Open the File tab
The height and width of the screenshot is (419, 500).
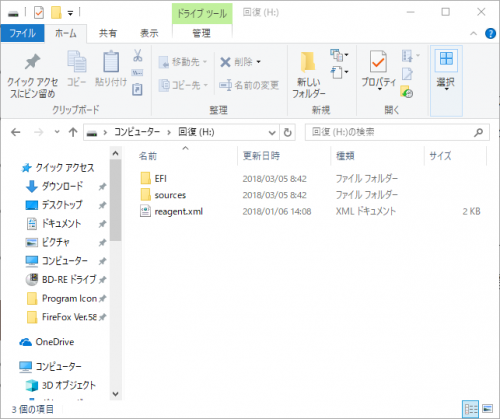point(22,33)
